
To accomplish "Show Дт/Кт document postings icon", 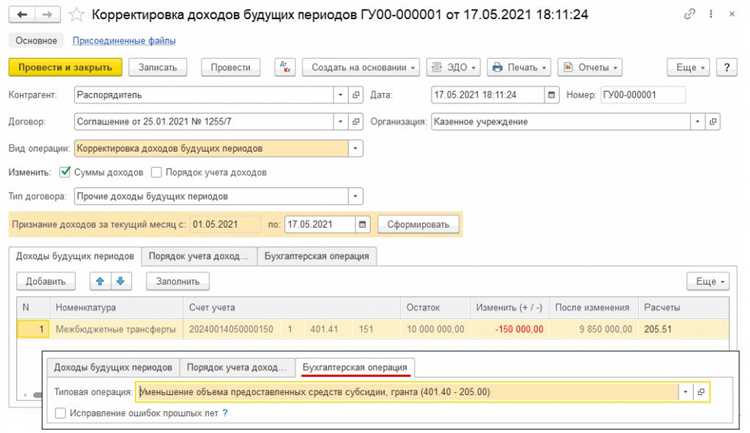I will 285,67.
